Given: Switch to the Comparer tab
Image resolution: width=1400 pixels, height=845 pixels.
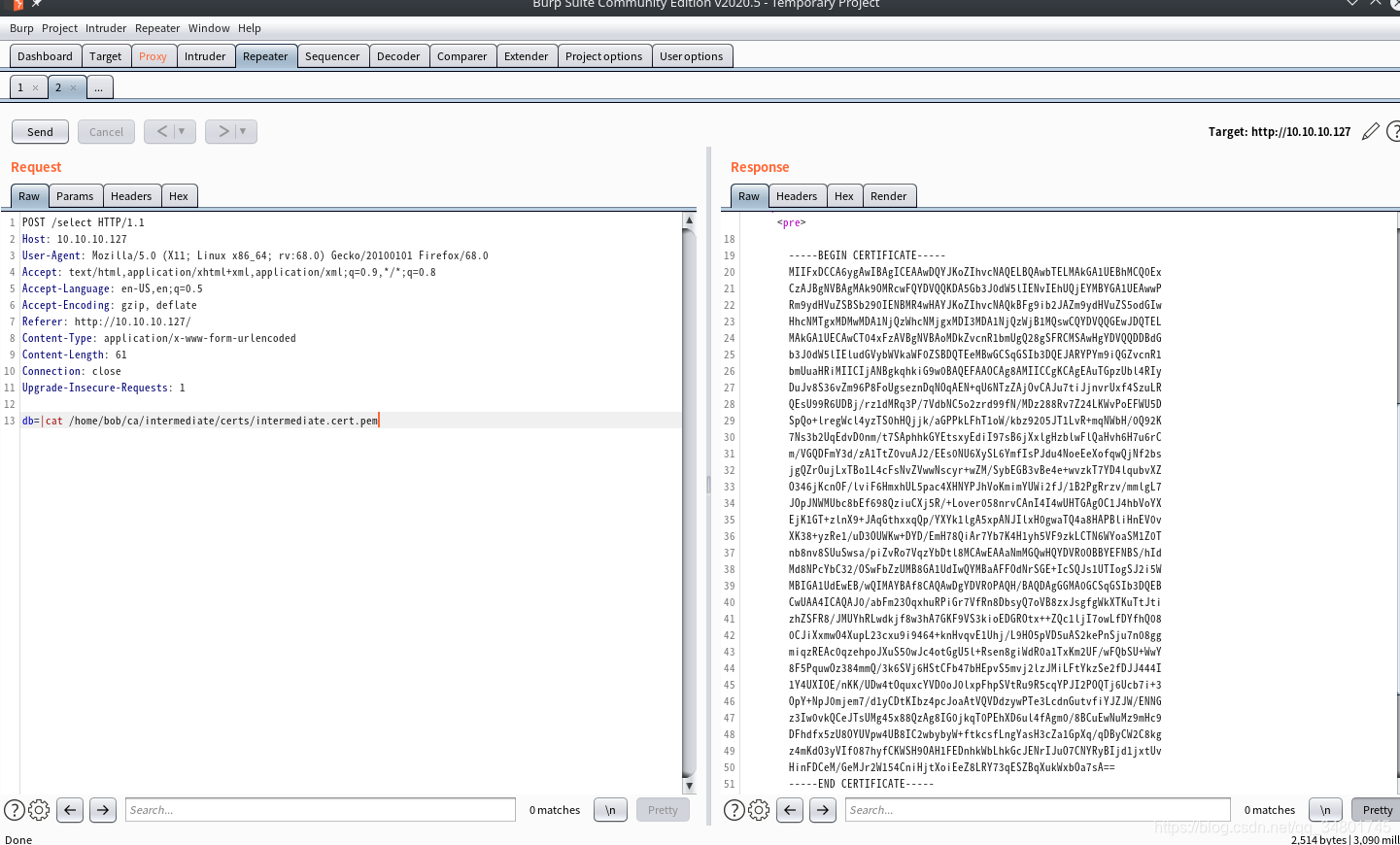Looking at the screenshot, I should pyautogui.click(x=461, y=56).
